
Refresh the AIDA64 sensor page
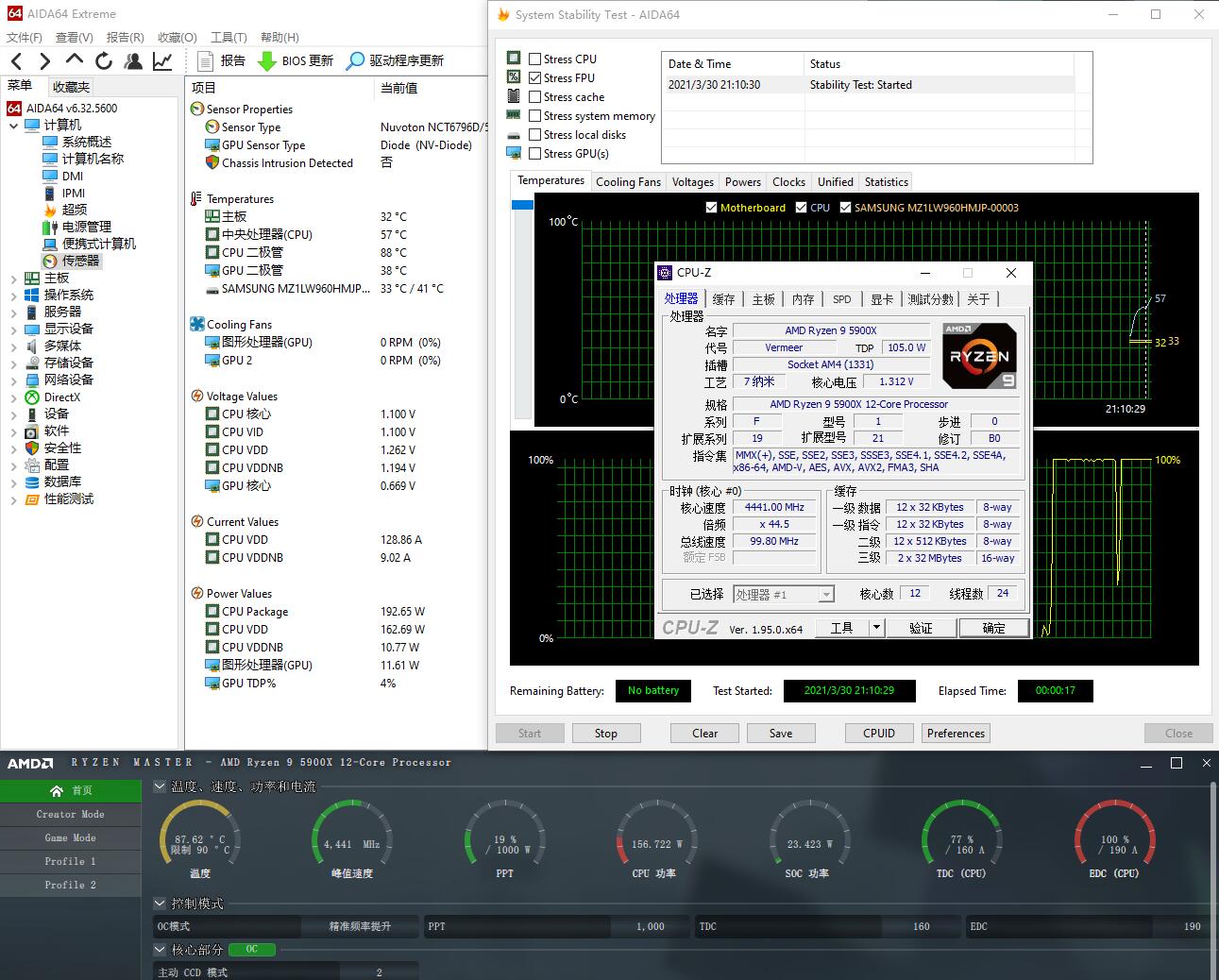tap(104, 61)
